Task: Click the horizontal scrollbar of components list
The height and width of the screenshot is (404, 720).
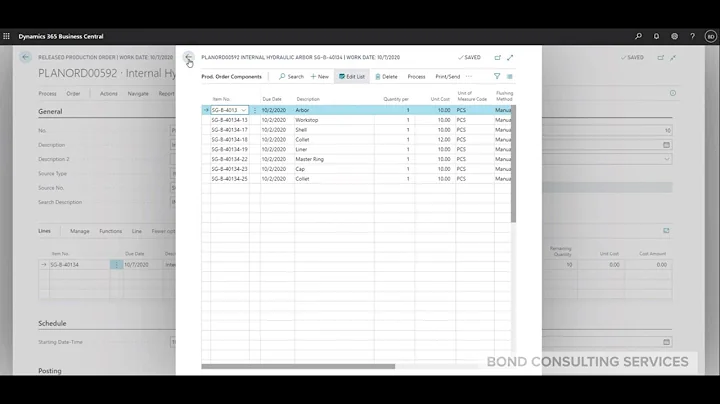Action: (x=298, y=366)
